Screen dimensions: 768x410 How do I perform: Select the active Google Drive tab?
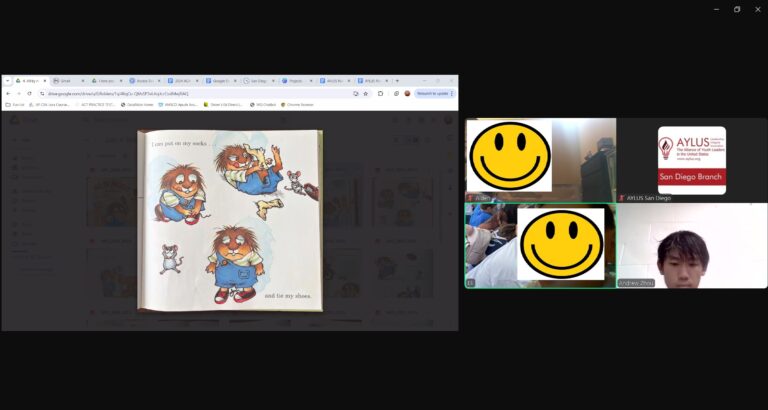click(31, 81)
